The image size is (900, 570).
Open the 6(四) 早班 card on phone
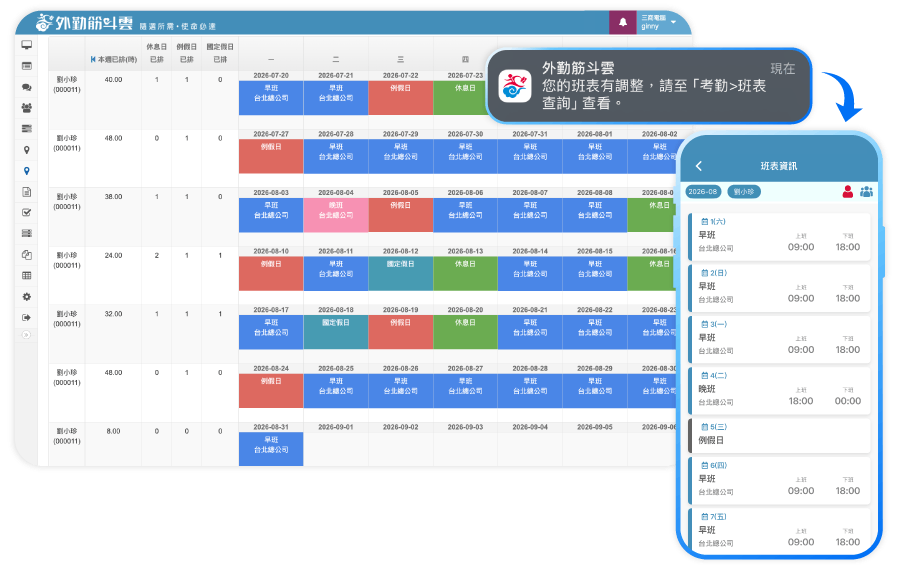(779, 480)
